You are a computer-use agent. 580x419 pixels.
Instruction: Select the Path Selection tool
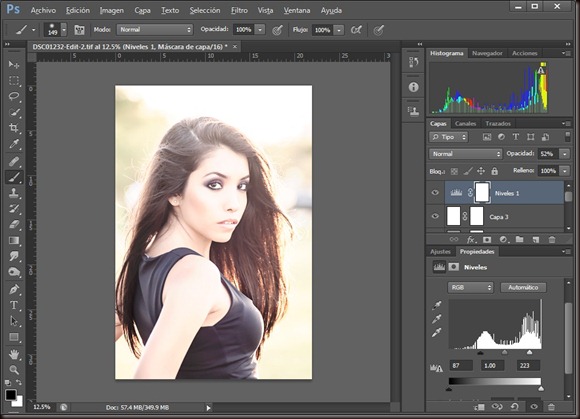[x=14, y=321]
